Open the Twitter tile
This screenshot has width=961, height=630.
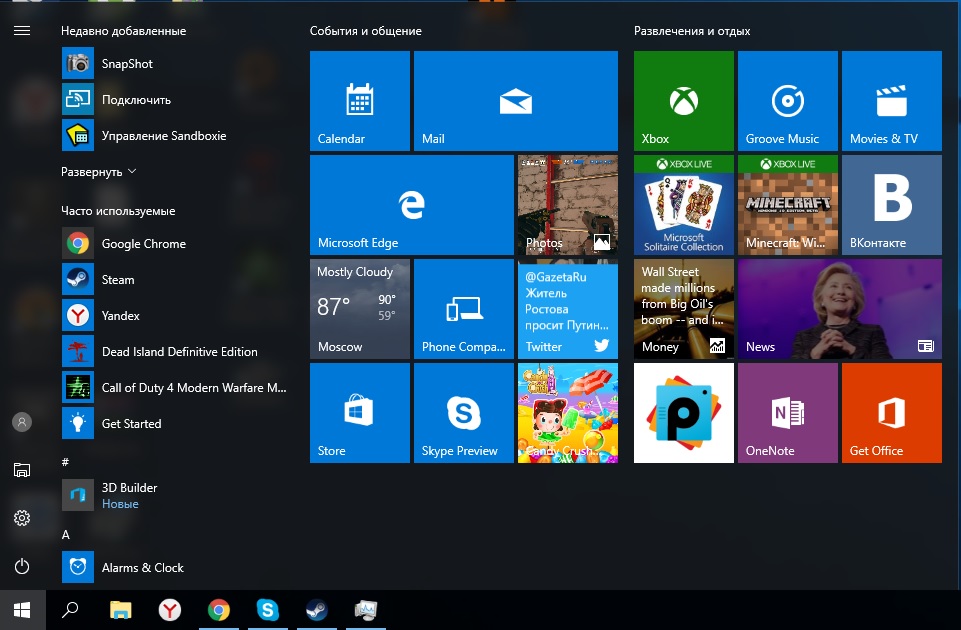pyautogui.click(x=568, y=309)
